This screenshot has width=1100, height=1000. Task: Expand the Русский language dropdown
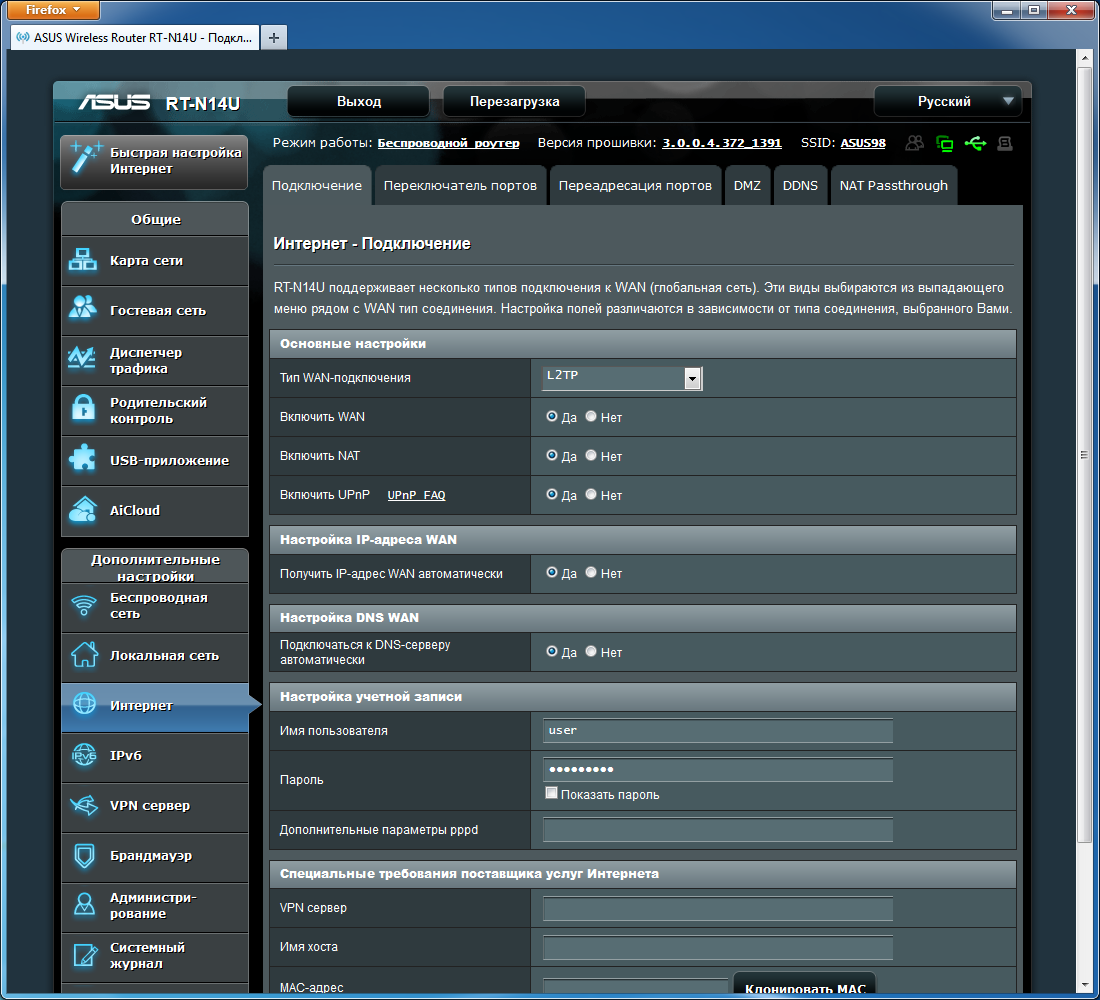[946, 101]
